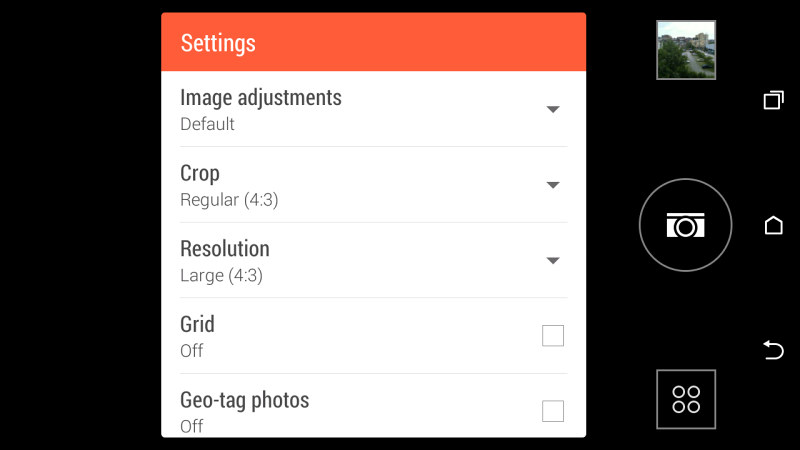Expand the Crop dropdown arrow
Image resolution: width=800 pixels, height=450 pixels.
tap(553, 185)
